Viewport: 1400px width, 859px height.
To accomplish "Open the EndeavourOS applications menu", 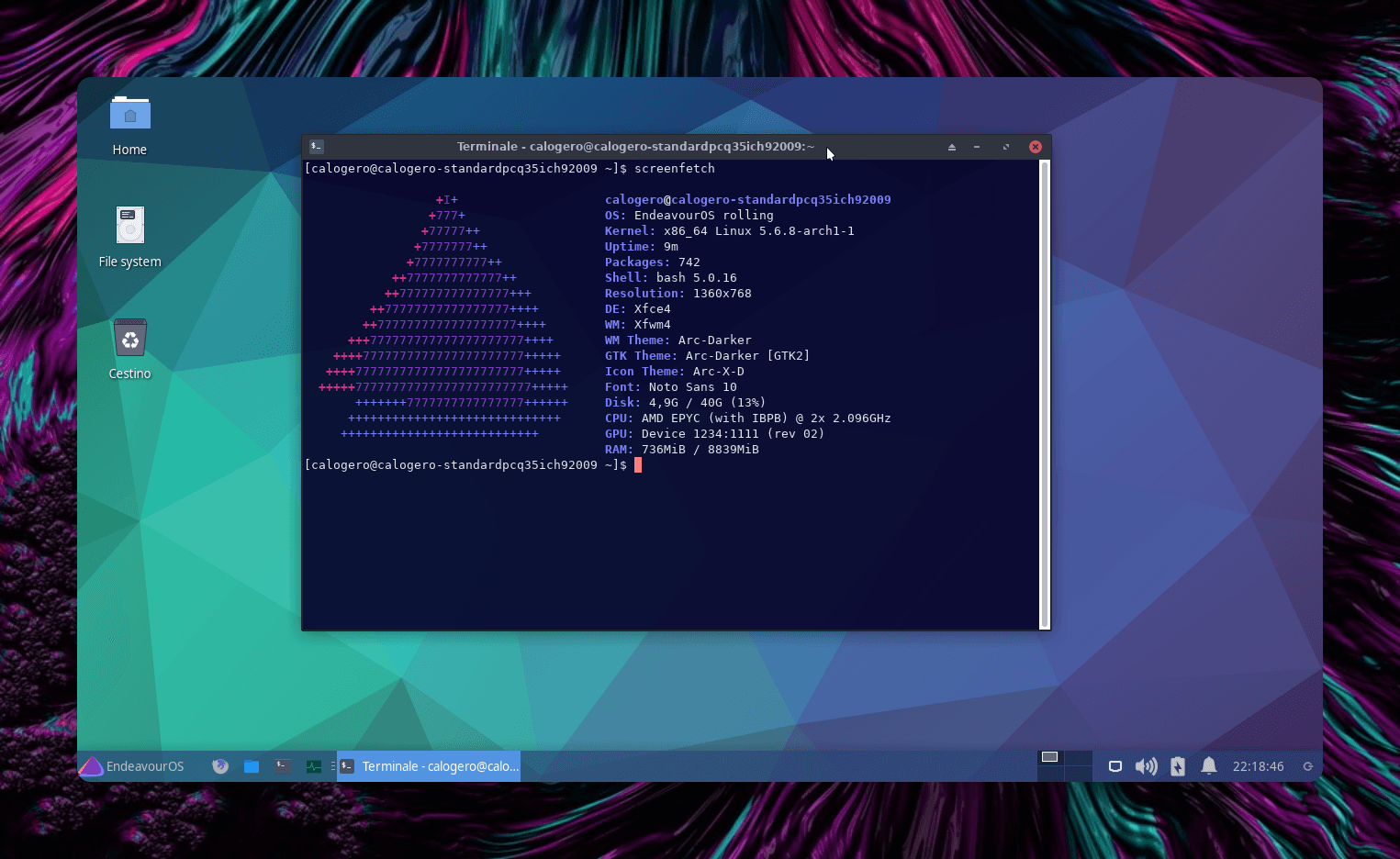I will click(131, 766).
